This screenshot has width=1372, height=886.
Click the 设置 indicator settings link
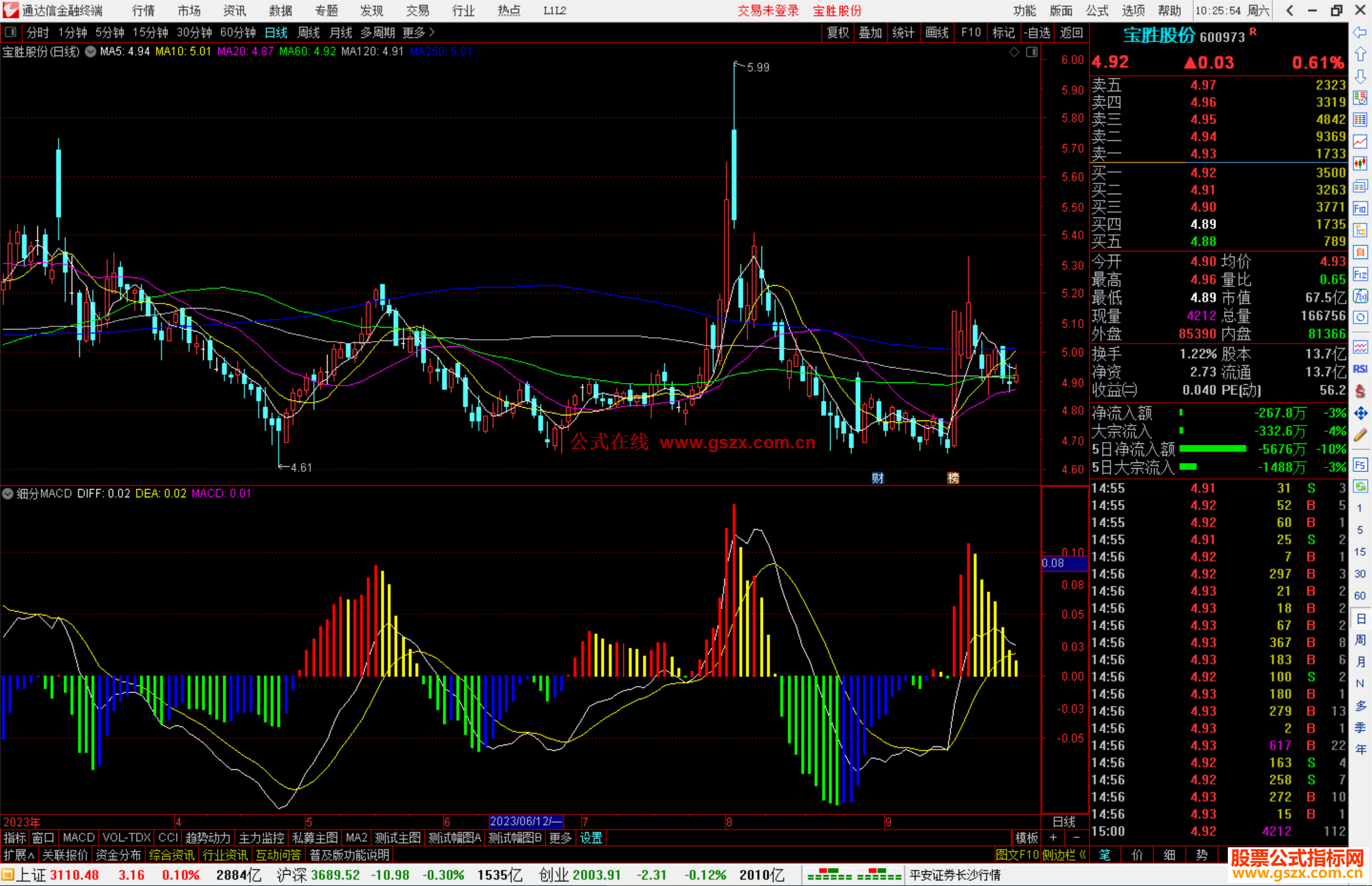[591, 838]
